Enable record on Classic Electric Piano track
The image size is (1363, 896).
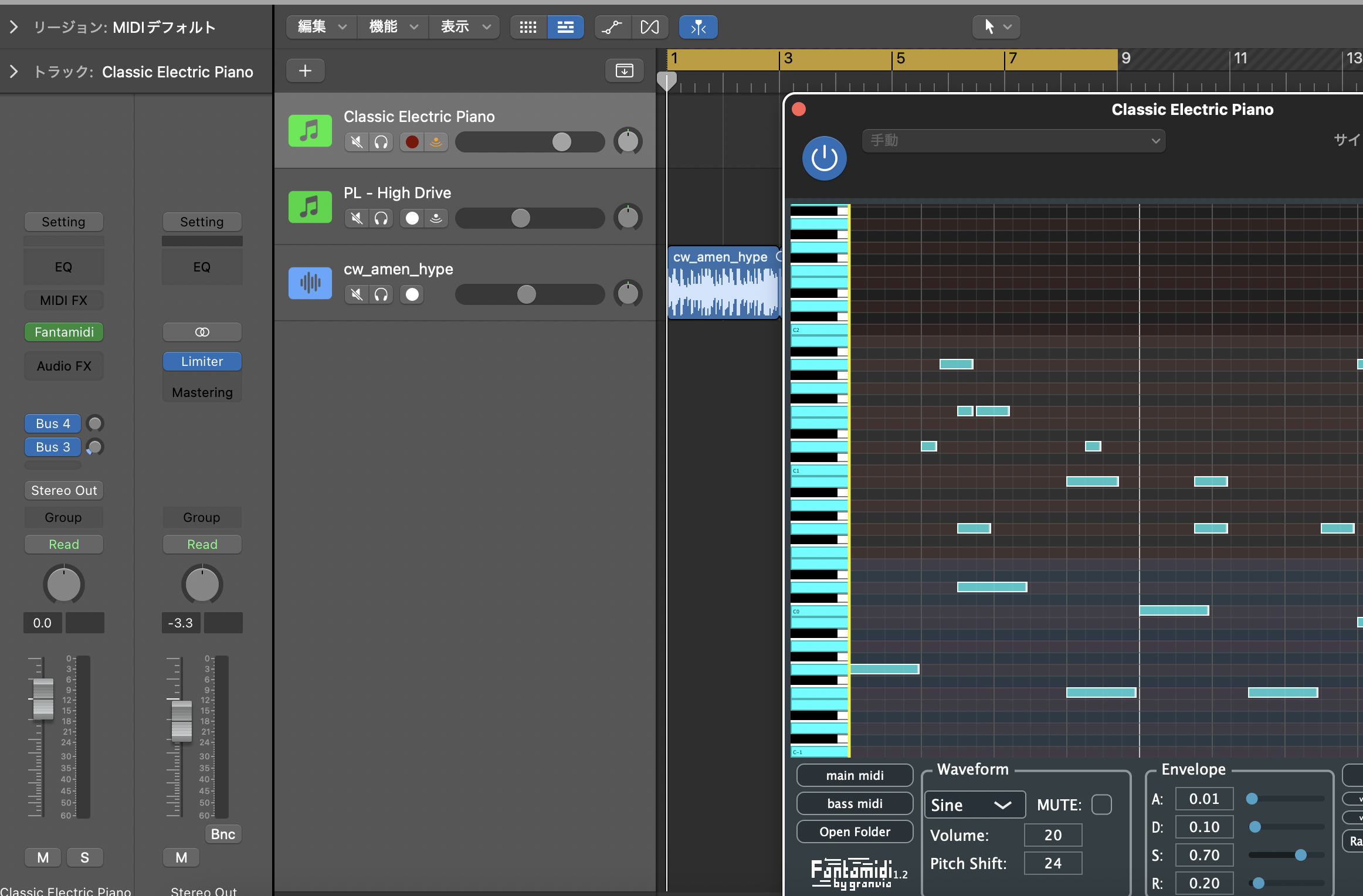click(x=412, y=142)
